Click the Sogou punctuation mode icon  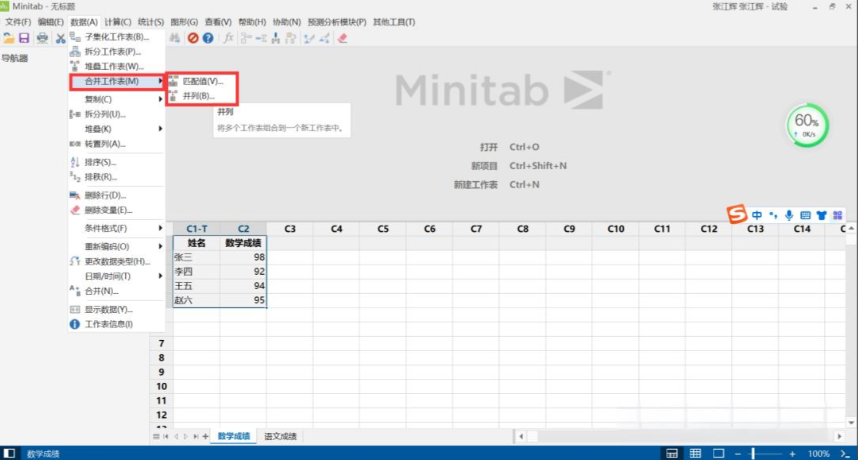point(773,215)
